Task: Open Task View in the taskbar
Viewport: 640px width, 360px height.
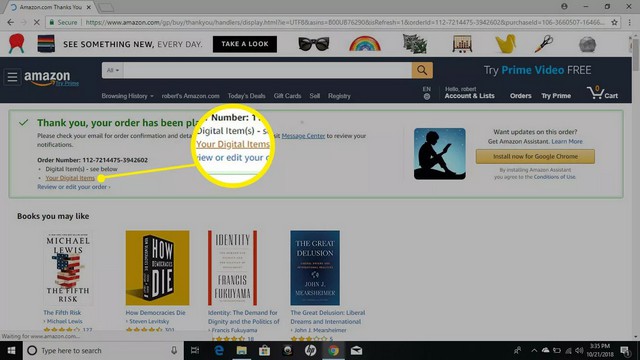Action: [195, 351]
